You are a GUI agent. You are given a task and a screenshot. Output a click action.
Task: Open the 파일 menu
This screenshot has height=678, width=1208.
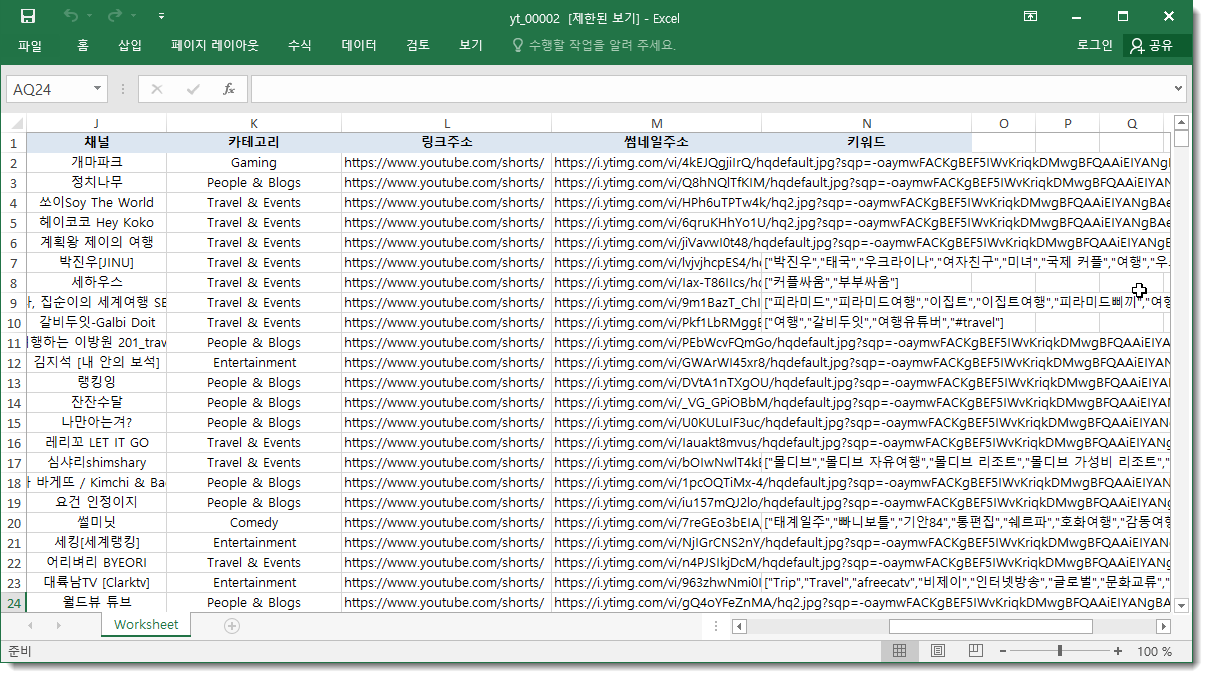coord(30,45)
